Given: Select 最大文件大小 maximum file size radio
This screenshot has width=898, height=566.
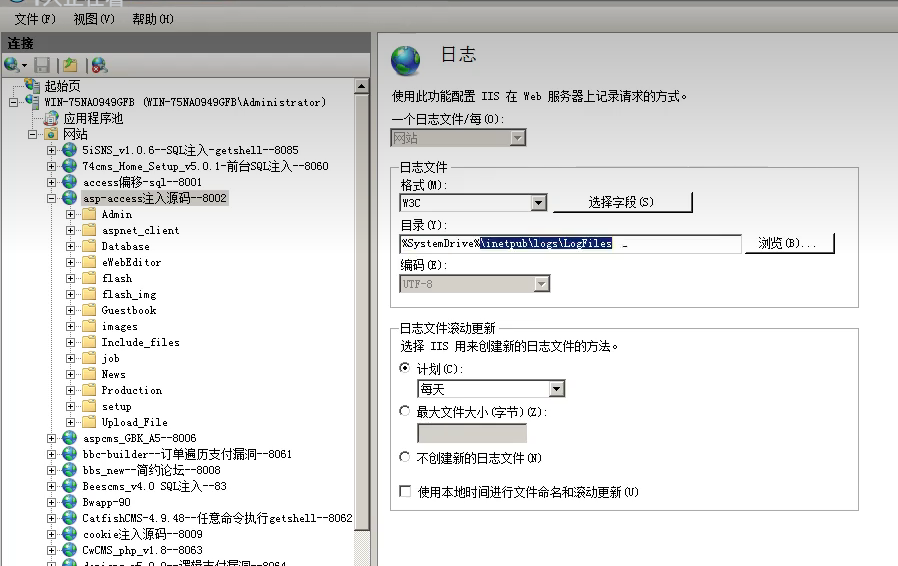Looking at the screenshot, I should [x=405, y=411].
